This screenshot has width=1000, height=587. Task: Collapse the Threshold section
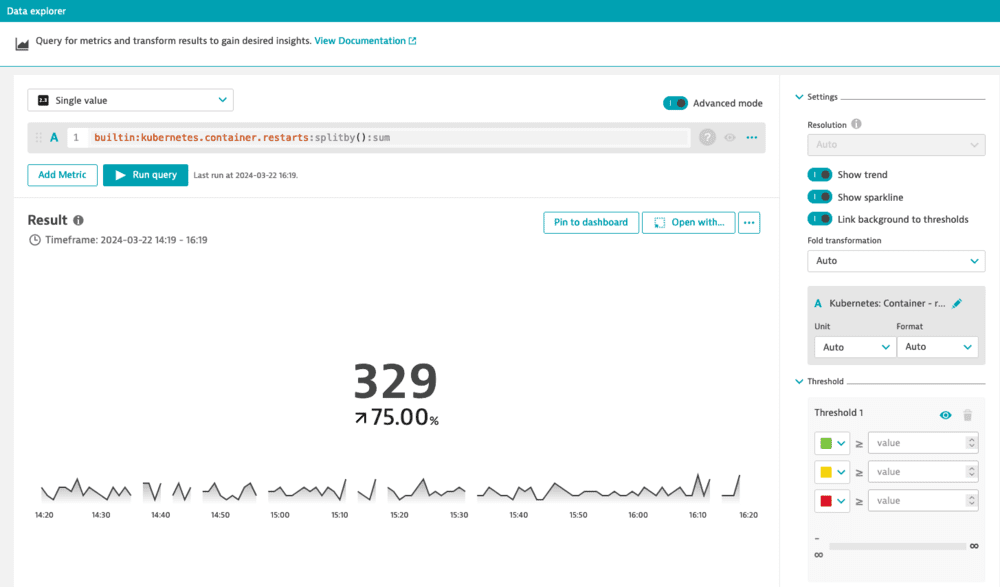(x=797, y=381)
